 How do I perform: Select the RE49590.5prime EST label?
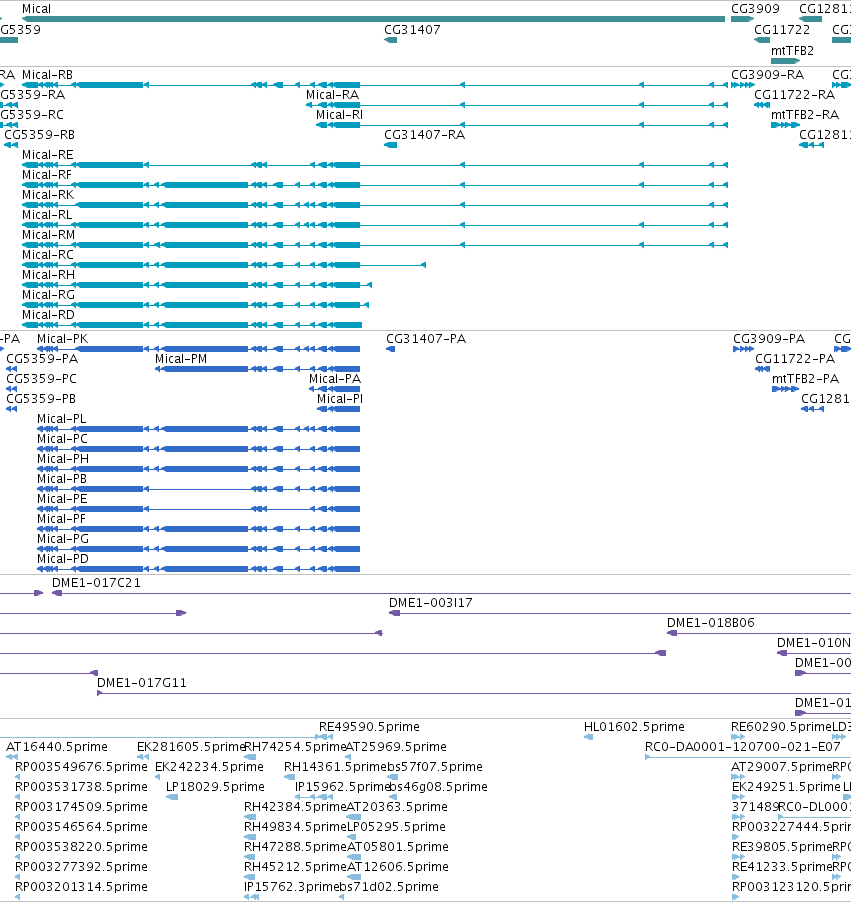369,727
